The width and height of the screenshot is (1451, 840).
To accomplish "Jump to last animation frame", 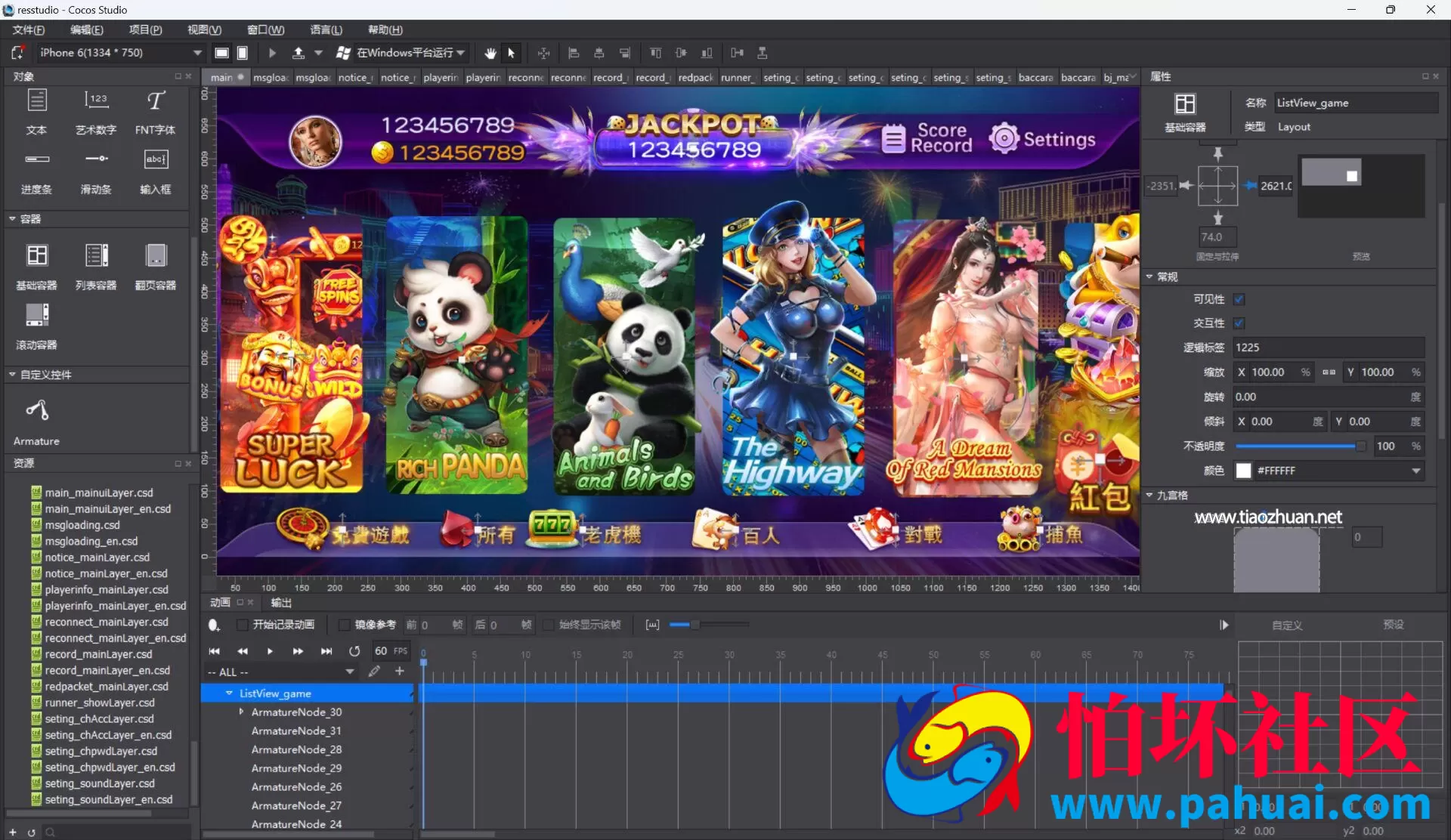I will pyautogui.click(x=326, y=651).
